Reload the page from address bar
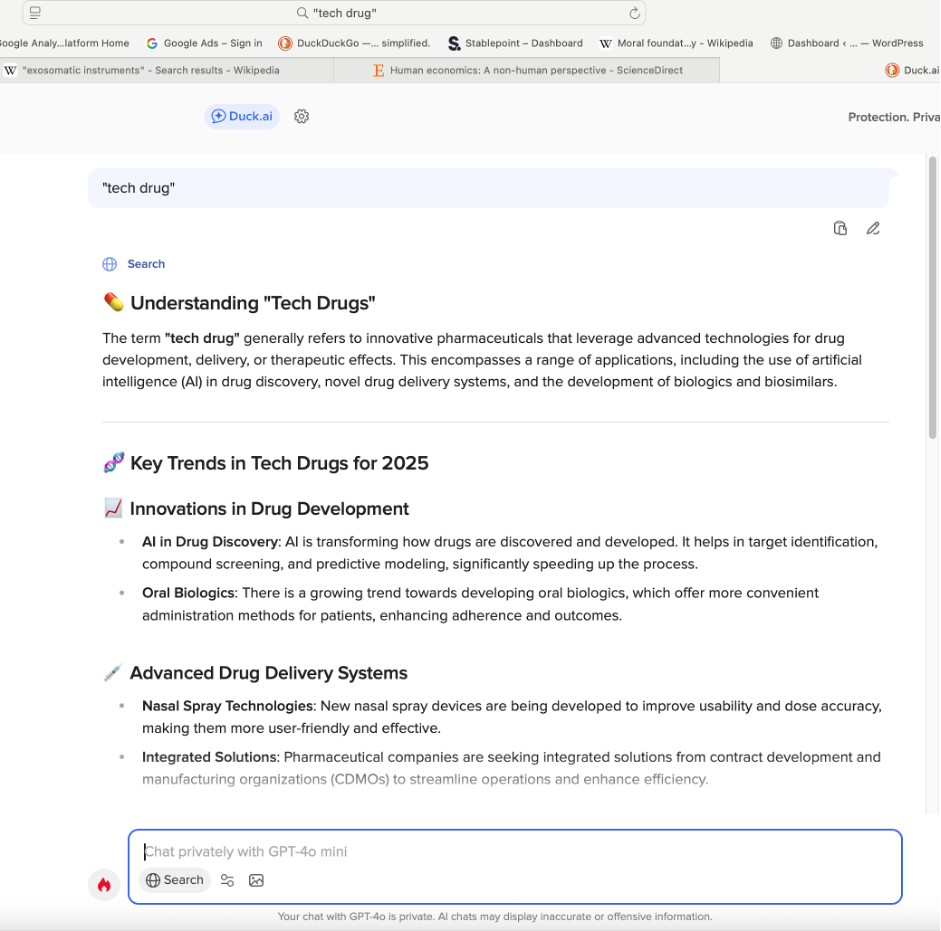 click(634, 13)
